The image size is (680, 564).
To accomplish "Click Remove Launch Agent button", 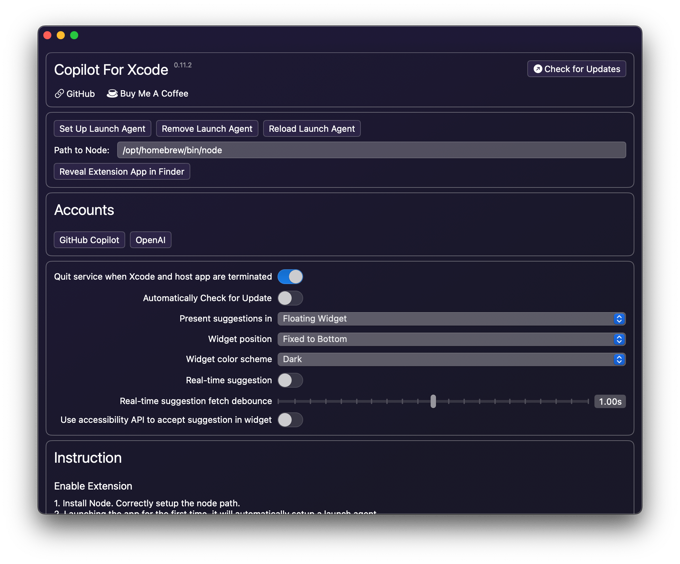I will pos(207,129).
